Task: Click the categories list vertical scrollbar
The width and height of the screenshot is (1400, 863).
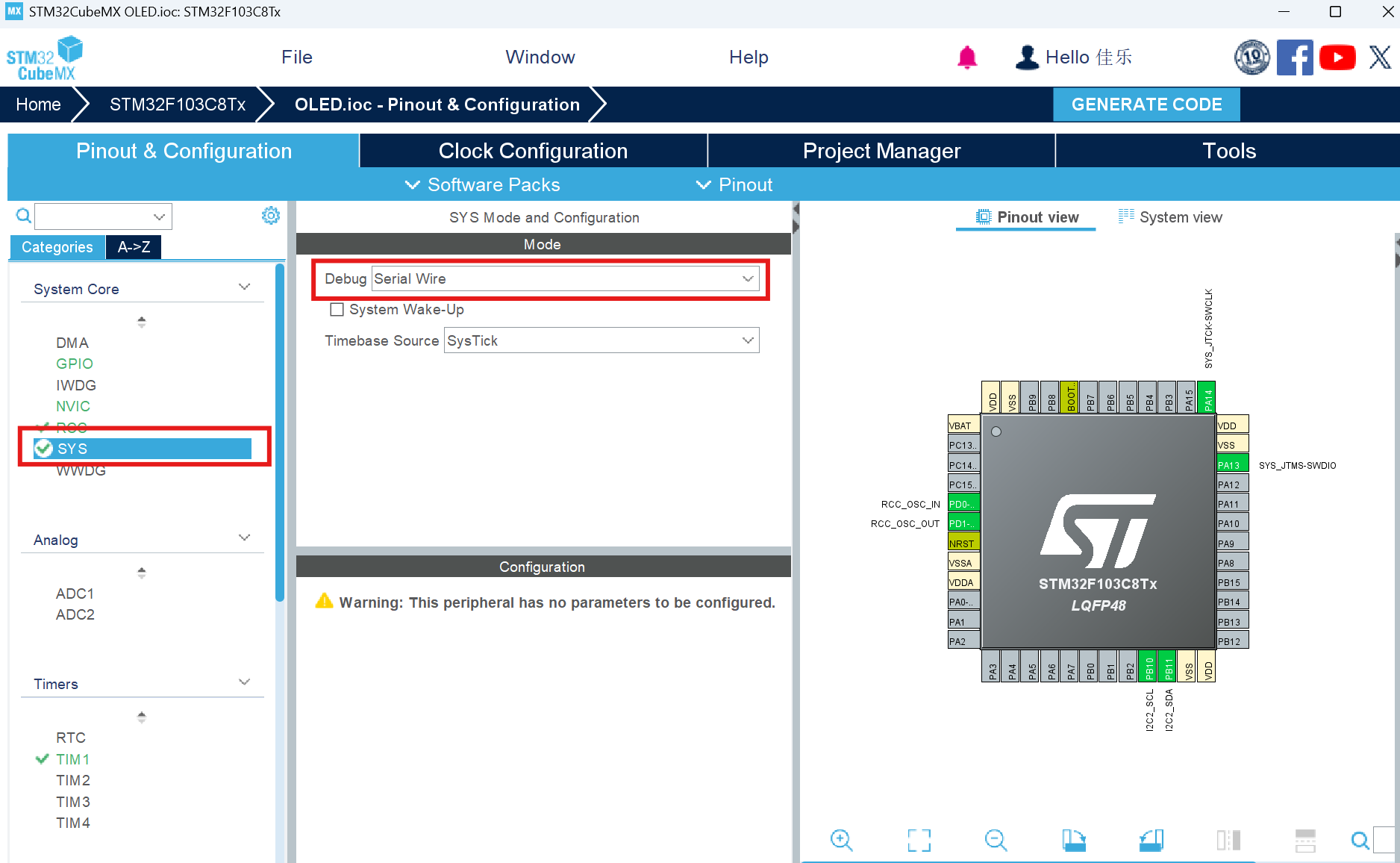Action: pos(280,433)
